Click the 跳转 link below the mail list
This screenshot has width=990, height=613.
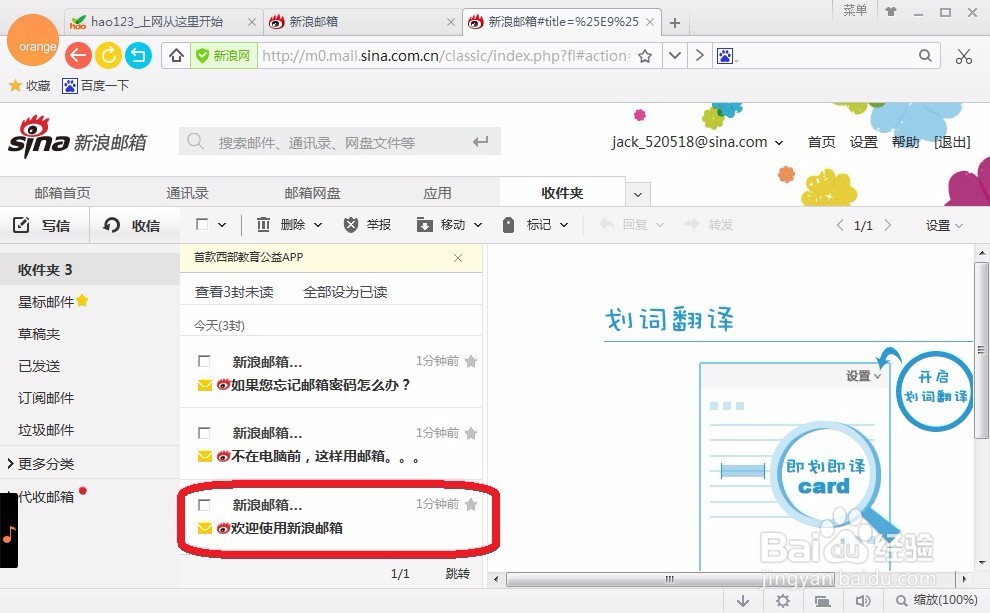pyautogui.click(x=458, y=573)
